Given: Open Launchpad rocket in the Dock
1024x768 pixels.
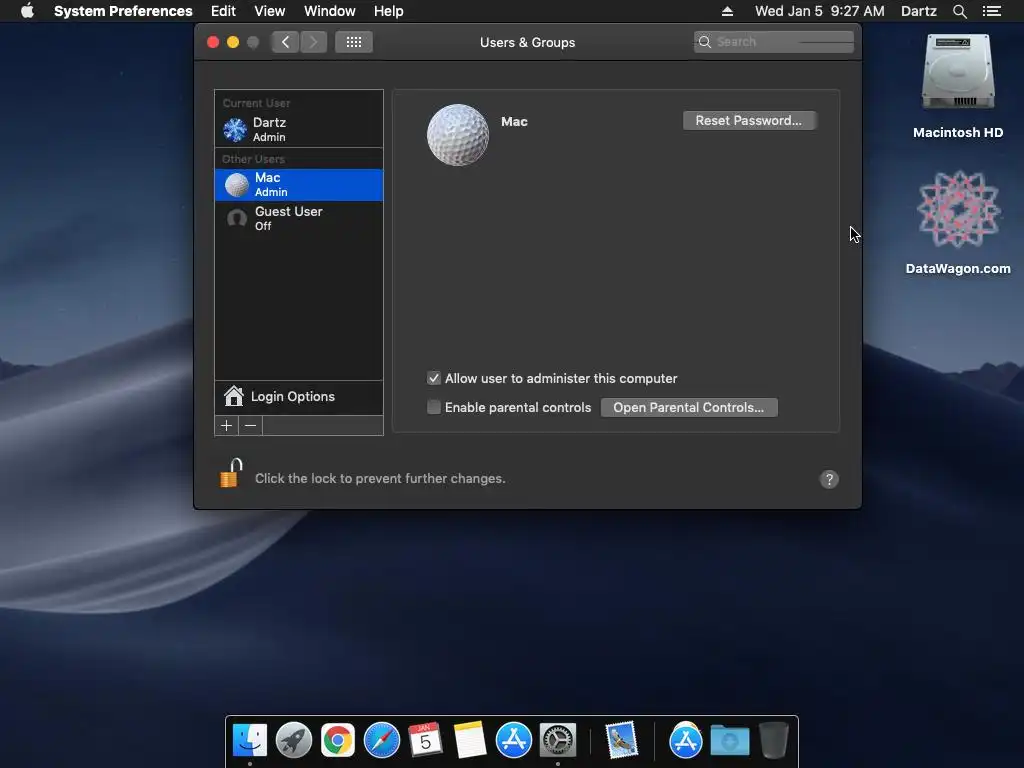Looking at the screenshot, I should [294, 740].
